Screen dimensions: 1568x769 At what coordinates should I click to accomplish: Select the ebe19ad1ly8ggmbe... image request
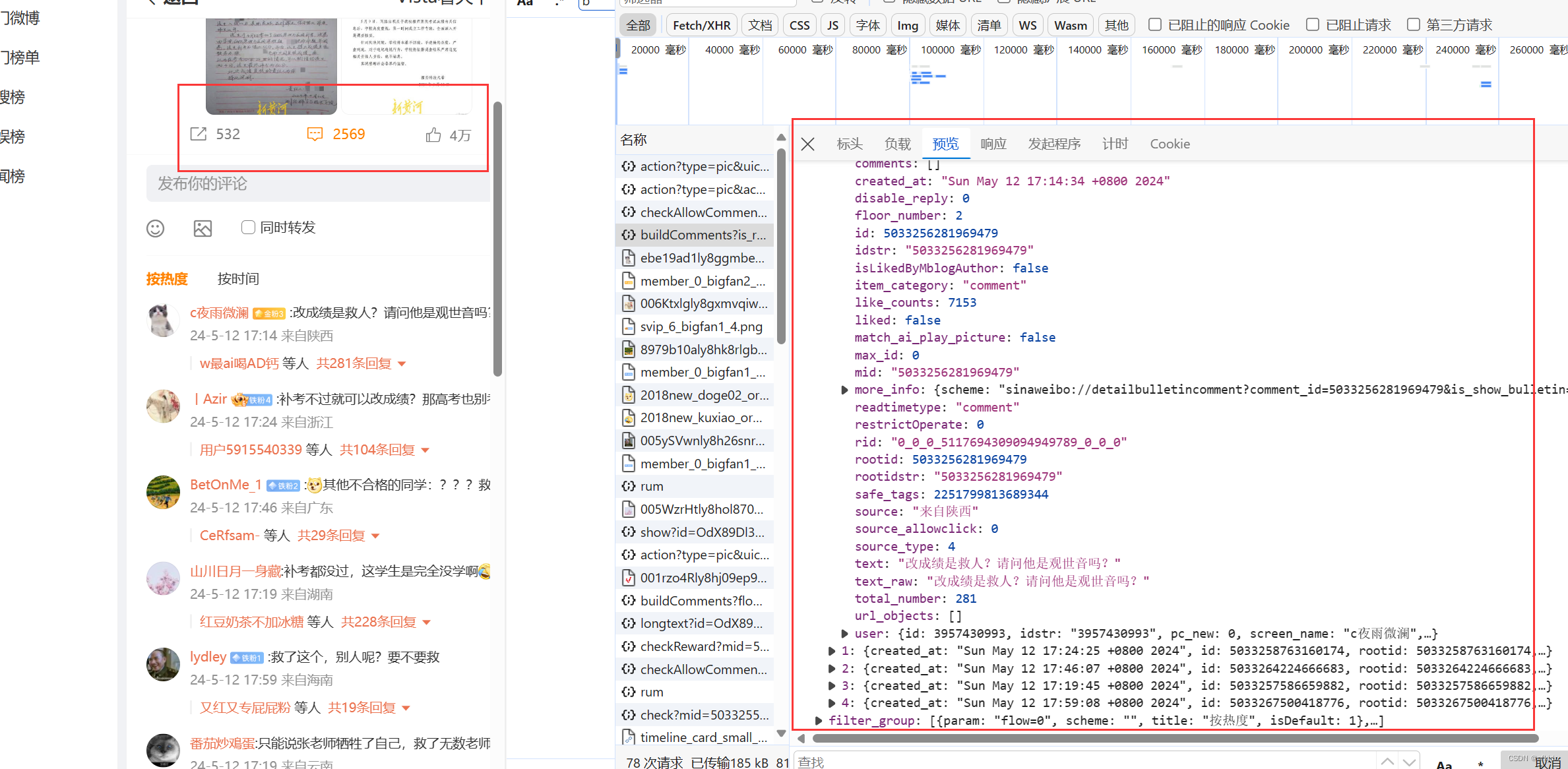click(x=695, y=258)
